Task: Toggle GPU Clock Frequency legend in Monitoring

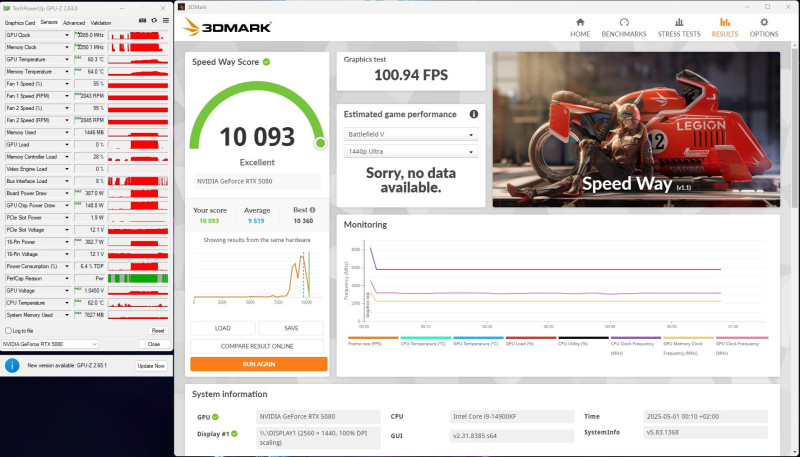Action: coord(742,345)
